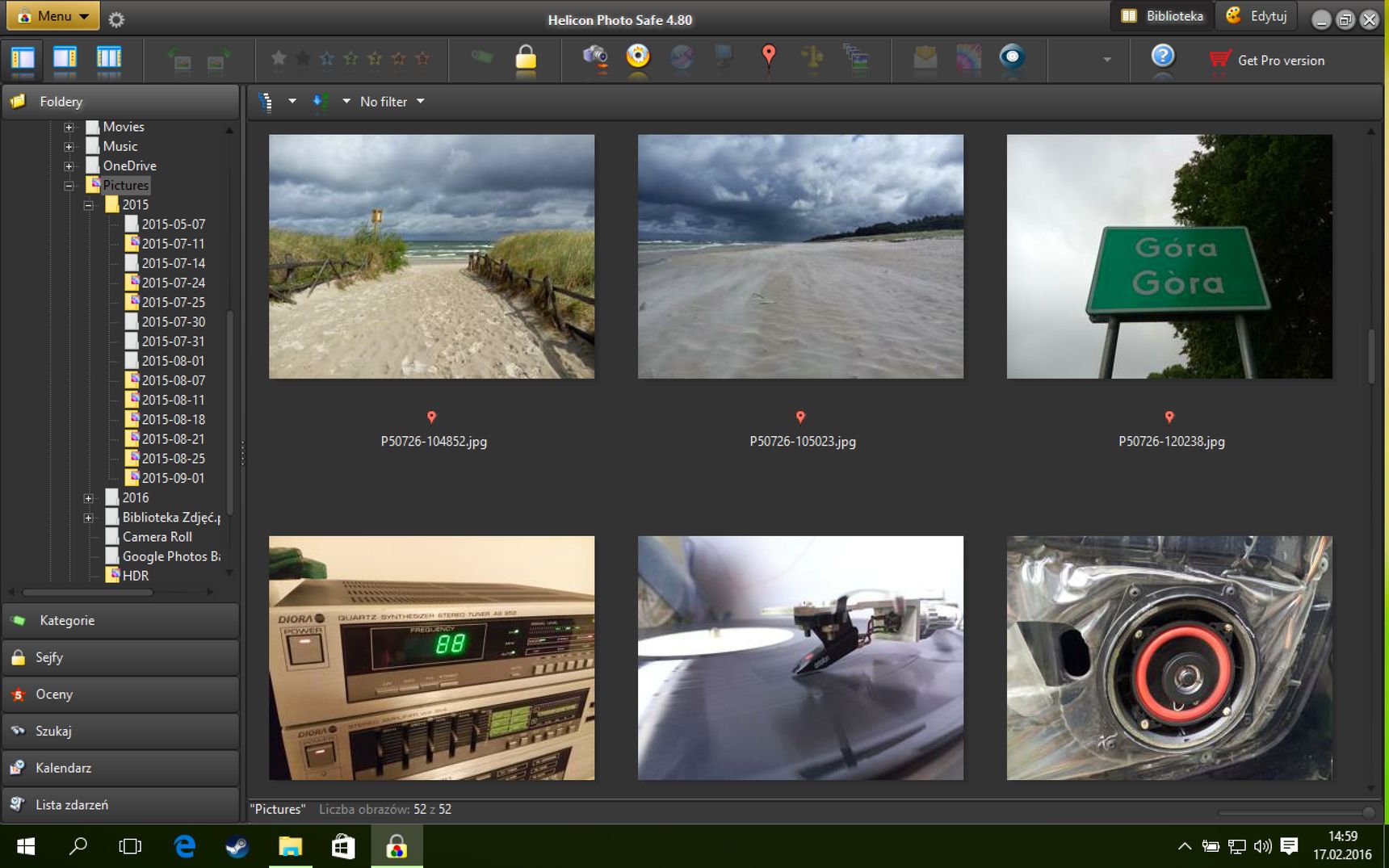The image size is (1389, 868).
Task: Switch to the Edytuj tab
Action: point(1257,16)
